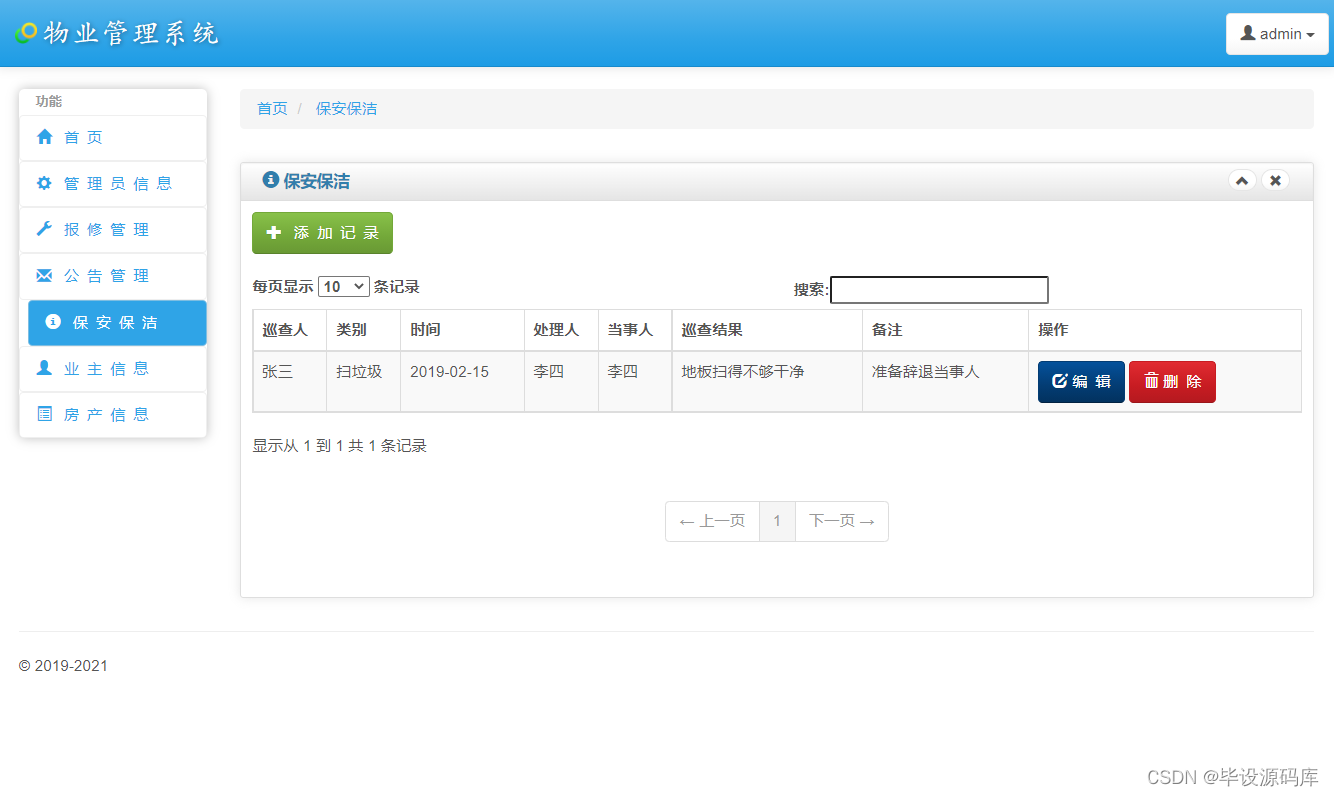Image resolution: width=1334 pixels, height=796 pixels.
Task: Click the 准备辞退当事人 cell
Action: (945, 381)
